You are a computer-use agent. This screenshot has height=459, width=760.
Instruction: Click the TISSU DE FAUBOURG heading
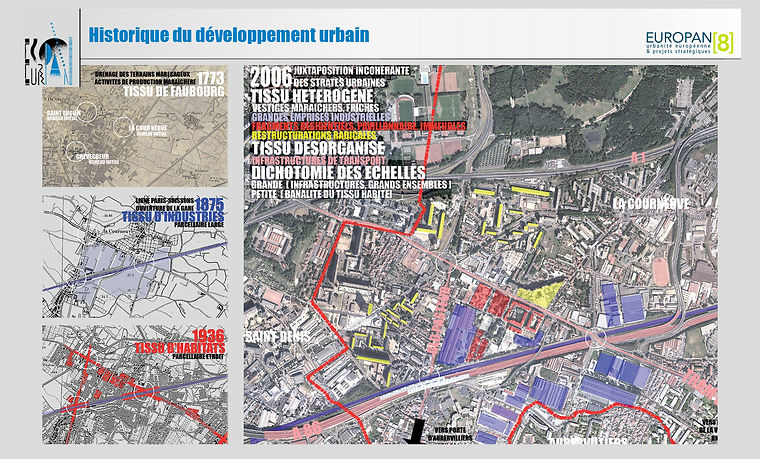(174, 92)
